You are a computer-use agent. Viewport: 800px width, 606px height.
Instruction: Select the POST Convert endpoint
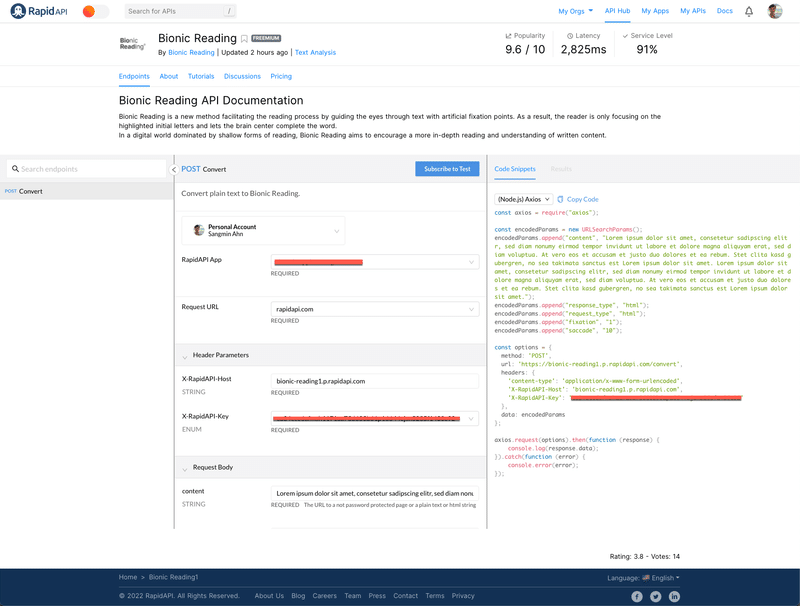pyautogui.click(x=87, y=191)
